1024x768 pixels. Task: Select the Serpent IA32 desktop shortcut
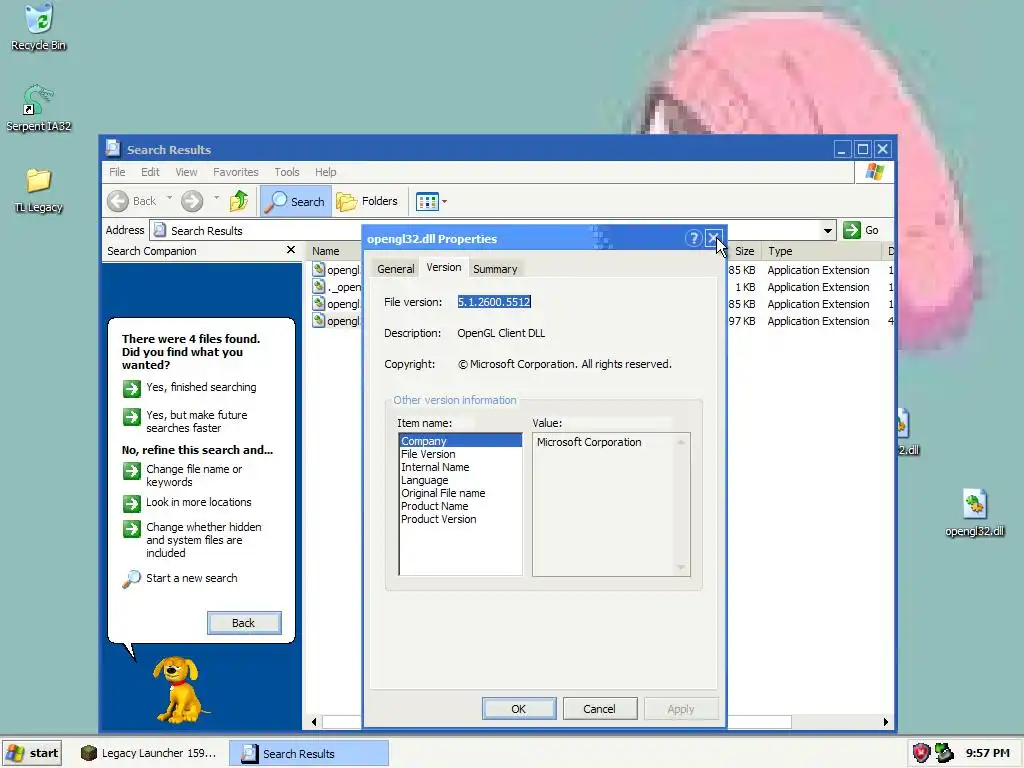[39, 108]
